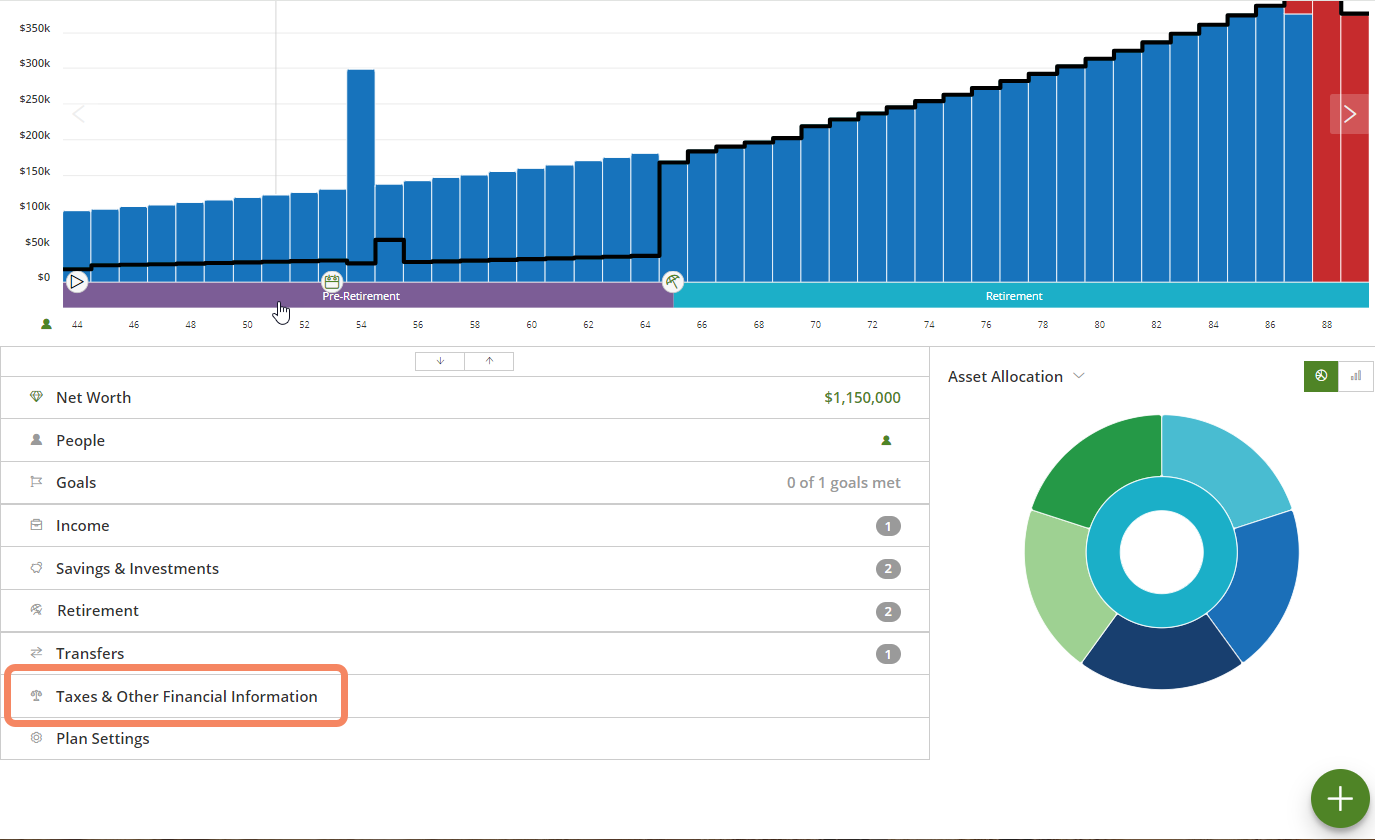Click the calendar event marker at age 54
1375x840 pixels.
pyautogui.click(x=332, y=282)
